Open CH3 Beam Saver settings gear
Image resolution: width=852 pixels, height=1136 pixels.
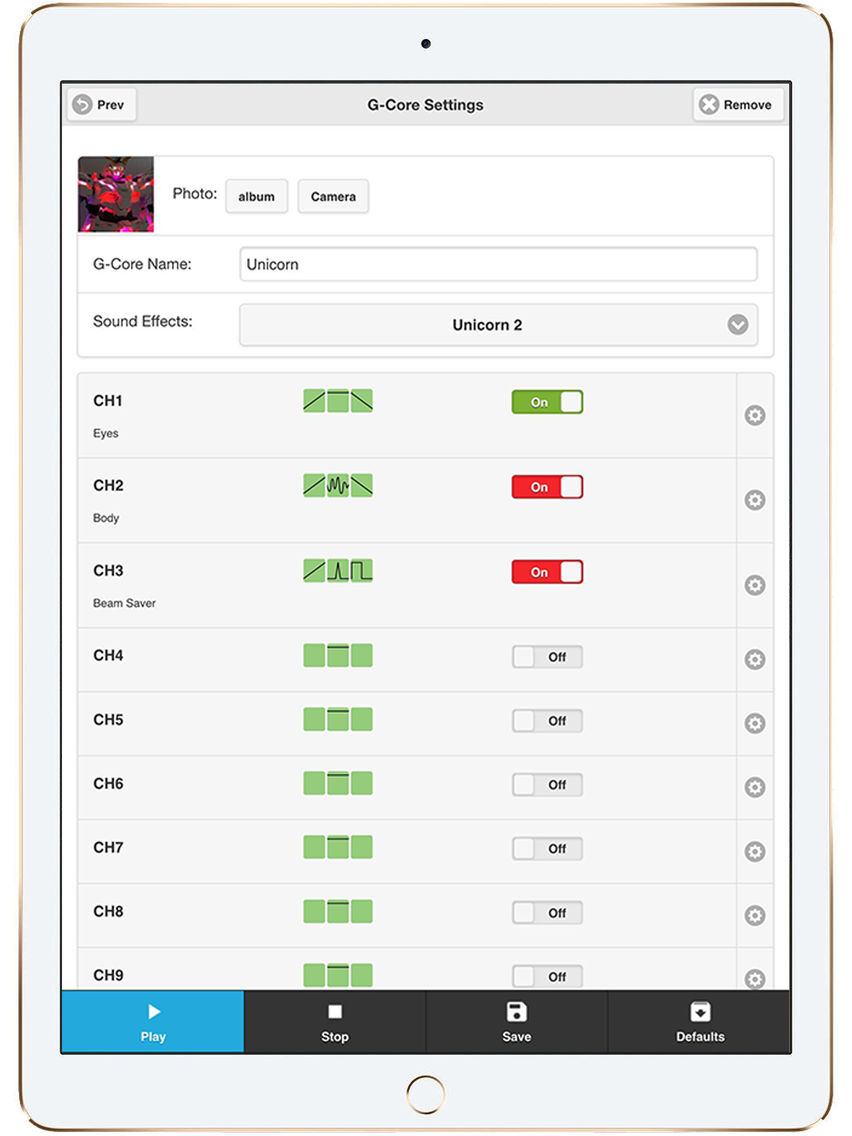pos(755,585)
